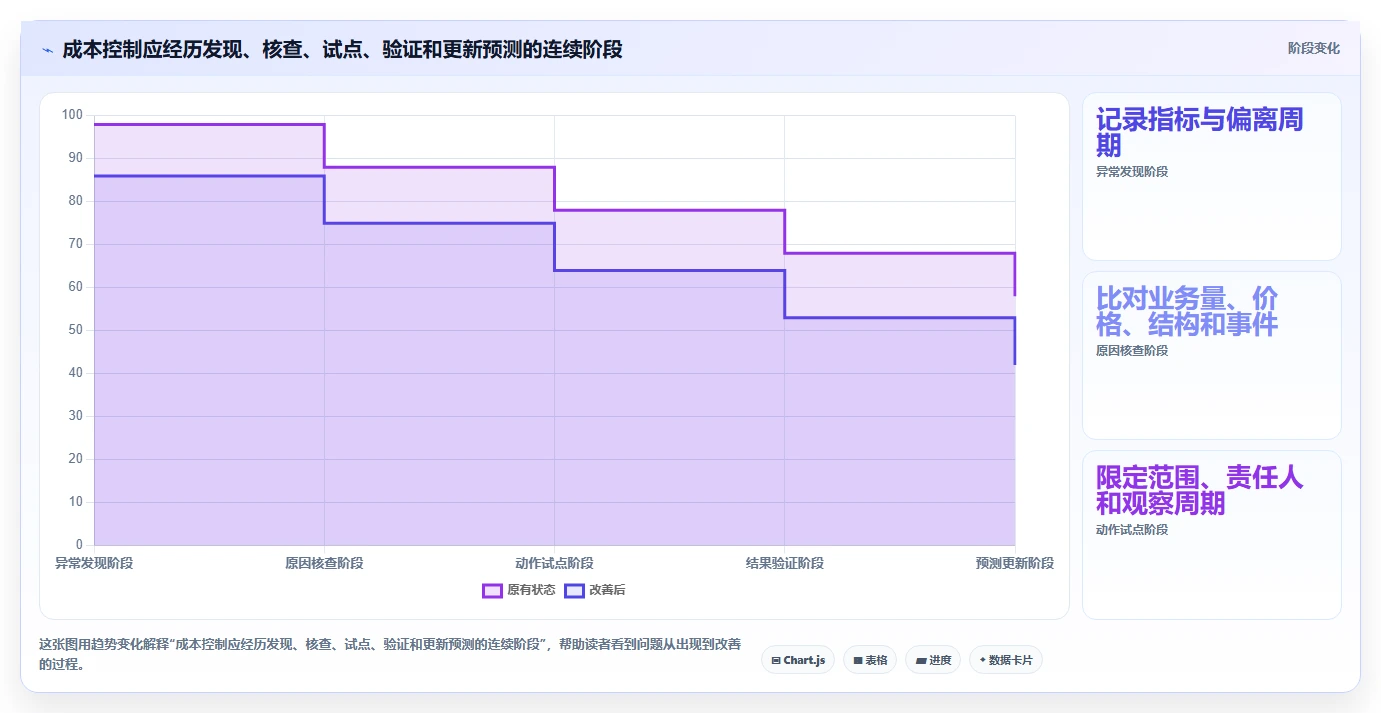Screen dimensions: 1381x713
Task: Click the 异常发现阶段 x-axis label
Action: coord(94,563)
